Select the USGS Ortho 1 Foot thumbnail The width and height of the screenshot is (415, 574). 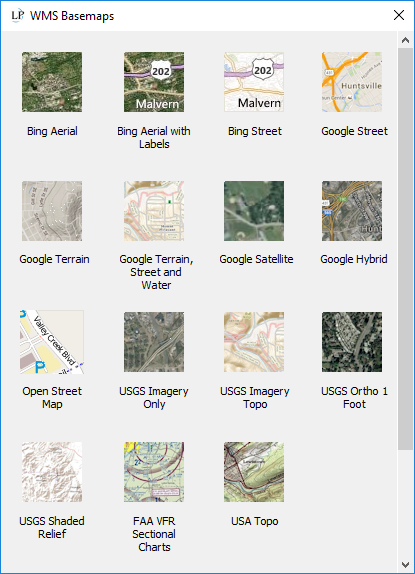click(x=352, y=342)
